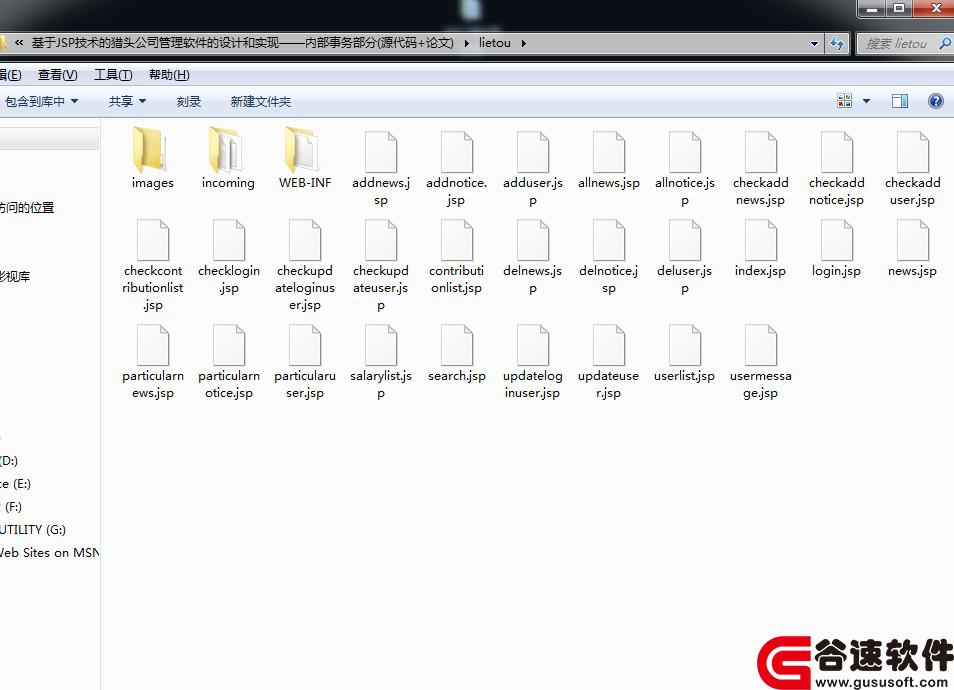Select the checkupdateuser.jsp file icon
Screen dimensions: 954x690
[381, 240]
